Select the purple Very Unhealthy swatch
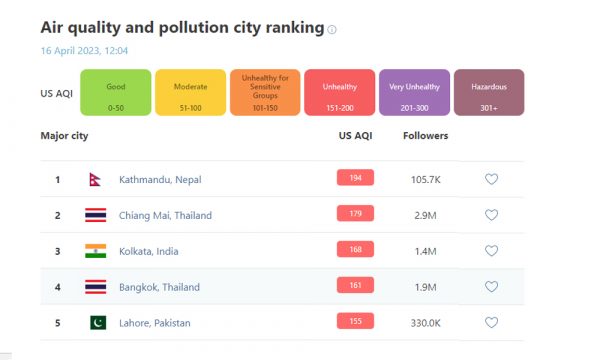 (x=414, y=93)
